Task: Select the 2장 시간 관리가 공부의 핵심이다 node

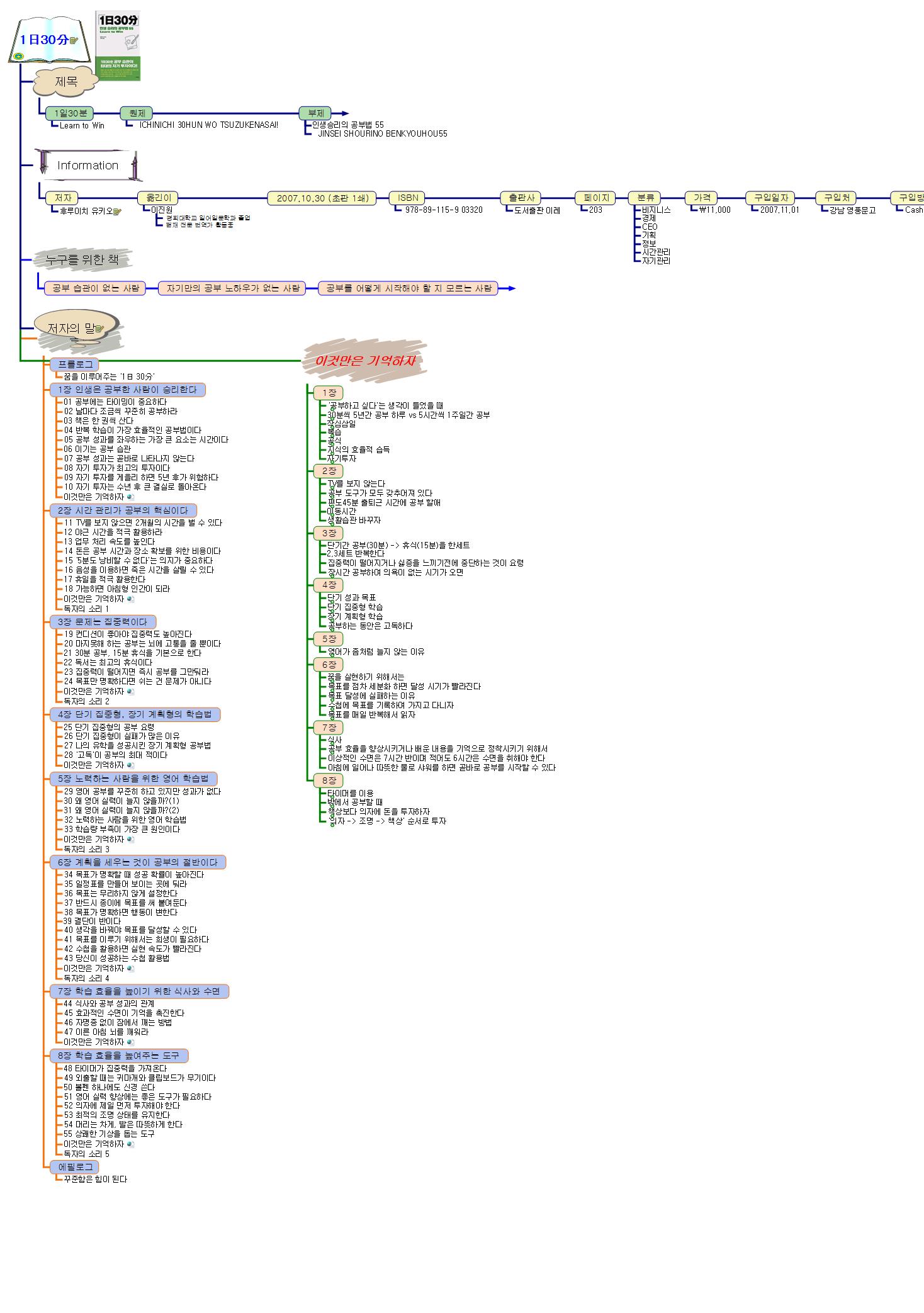Action: [123, 510]
